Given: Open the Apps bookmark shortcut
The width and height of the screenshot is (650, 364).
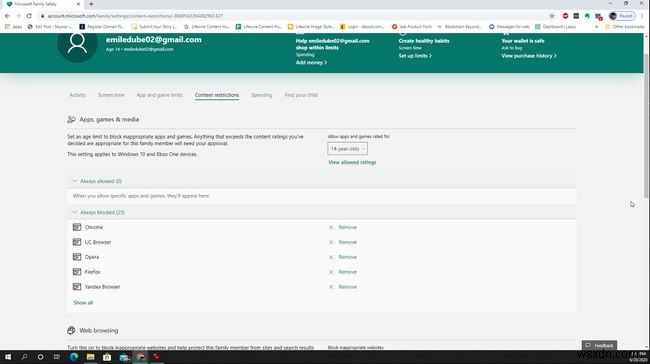Looking at the screenshot, I should [x=14, y=27].
